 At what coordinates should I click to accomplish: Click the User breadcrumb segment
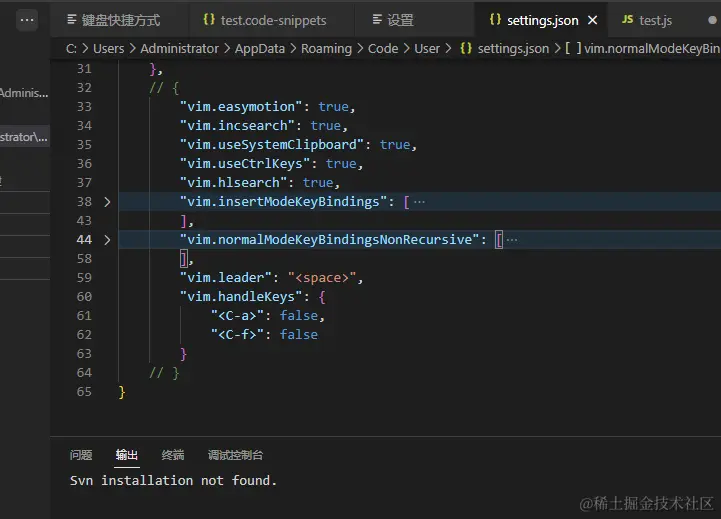pyautogui.click(x=427, y=49)
